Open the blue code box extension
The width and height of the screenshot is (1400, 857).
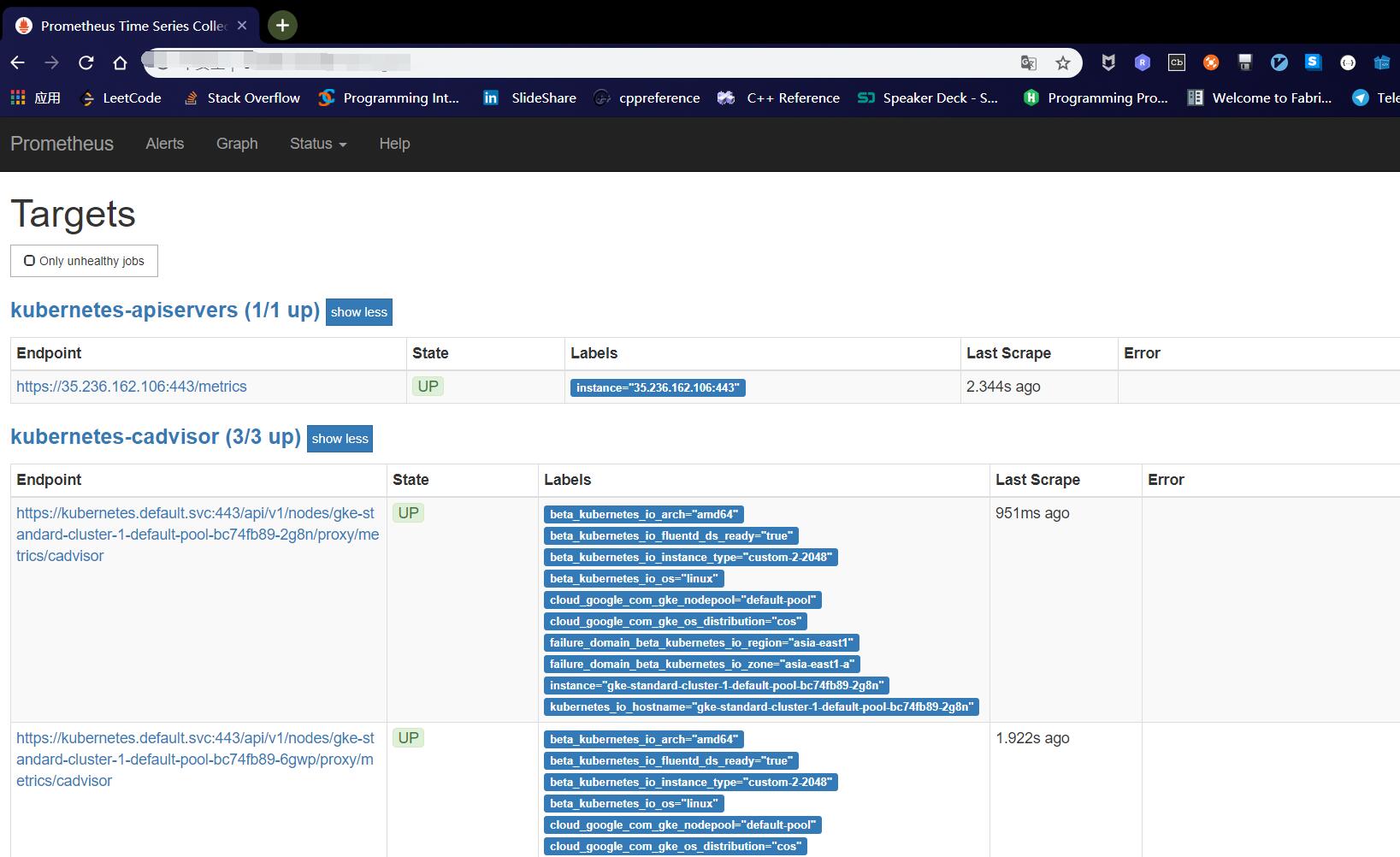1382,62
